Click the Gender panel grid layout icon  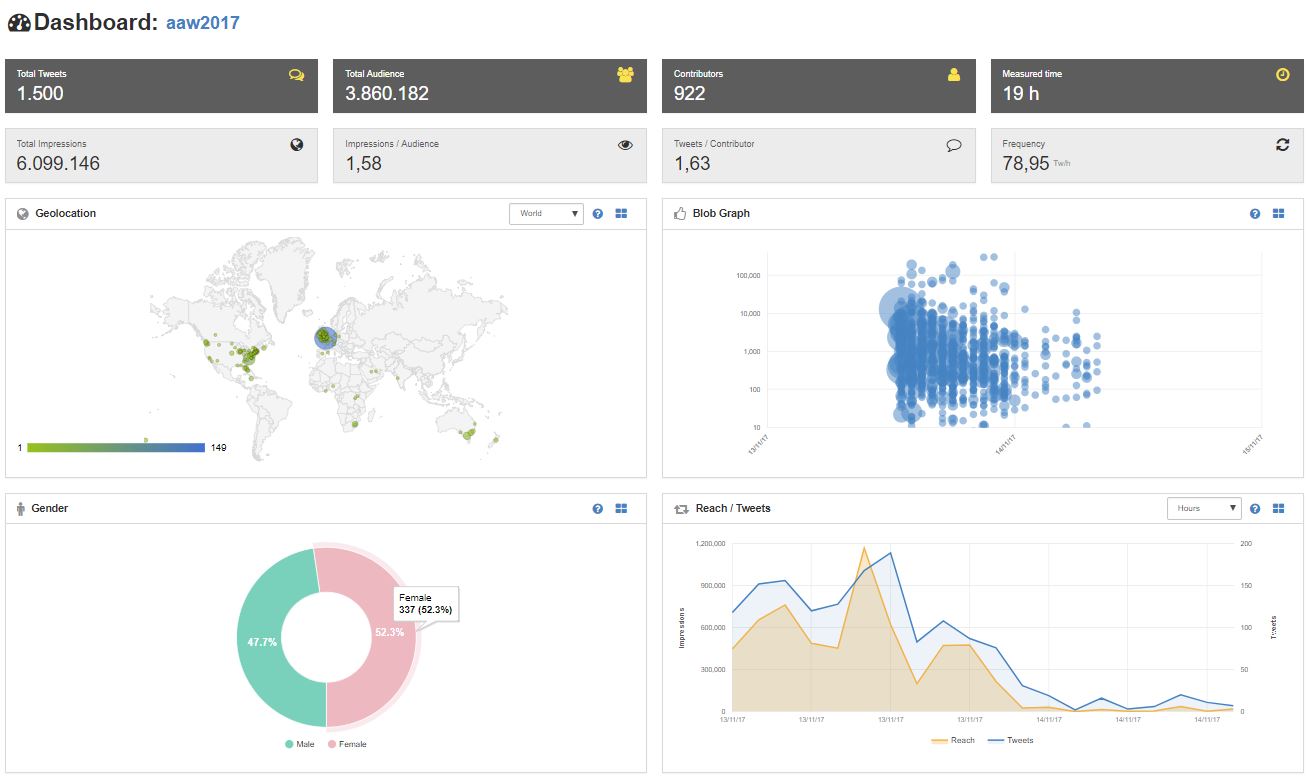(621, 509)
